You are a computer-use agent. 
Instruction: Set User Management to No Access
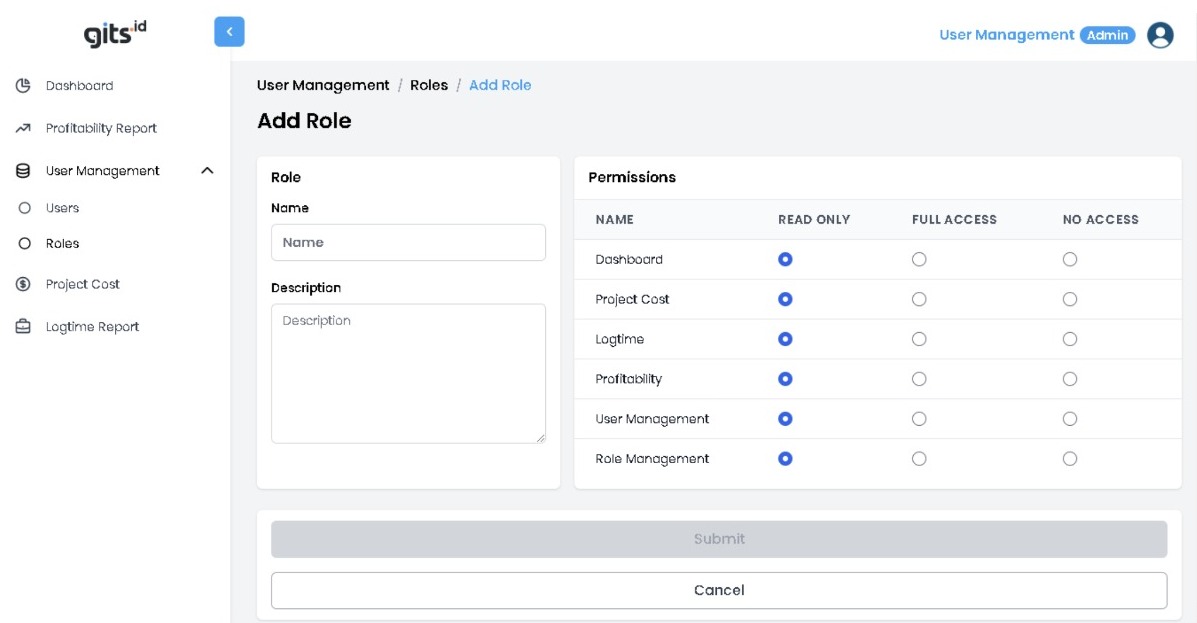point(1070,419)
